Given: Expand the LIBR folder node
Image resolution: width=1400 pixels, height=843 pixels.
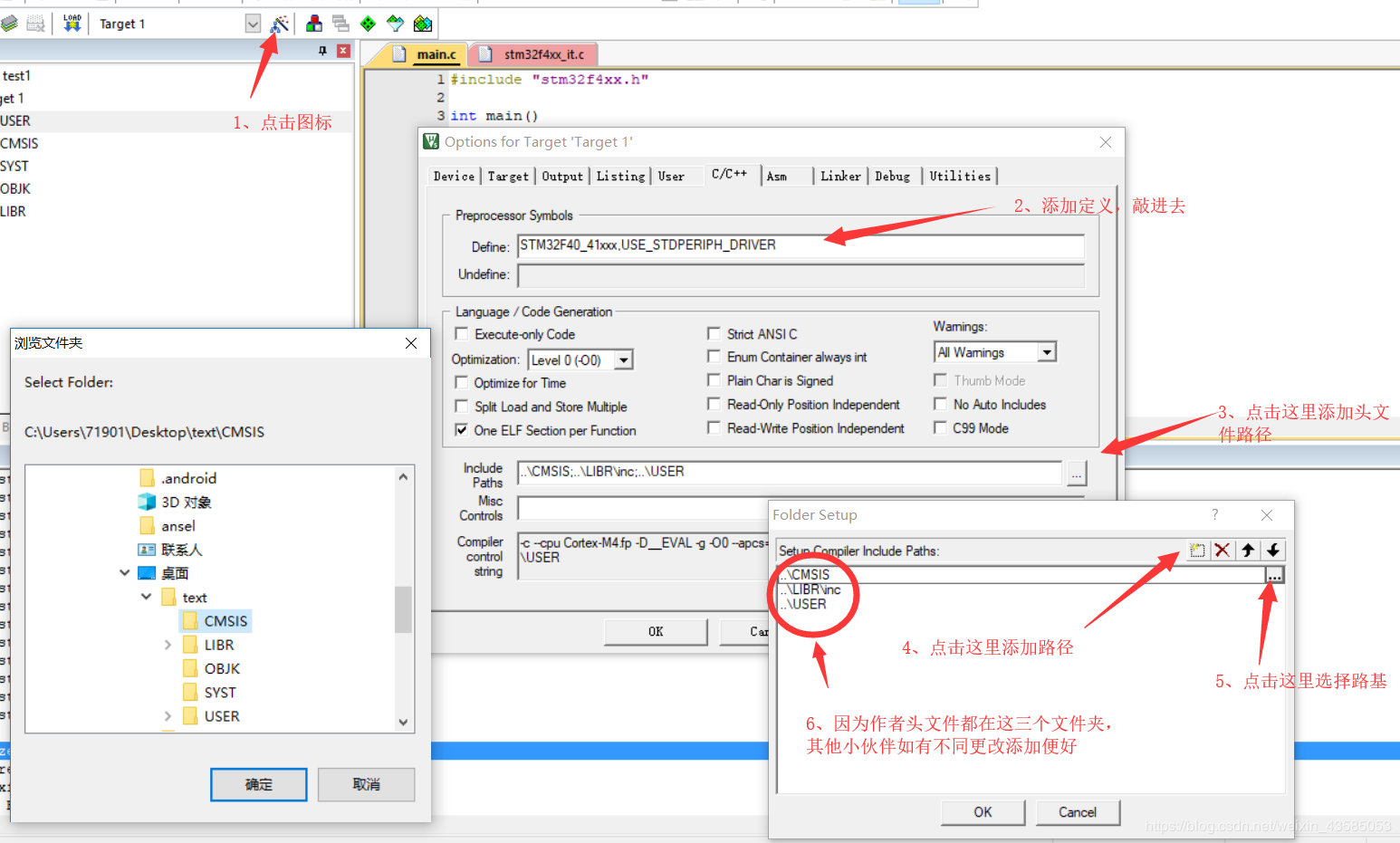Looking at the screenshot, I should (168, 645).
